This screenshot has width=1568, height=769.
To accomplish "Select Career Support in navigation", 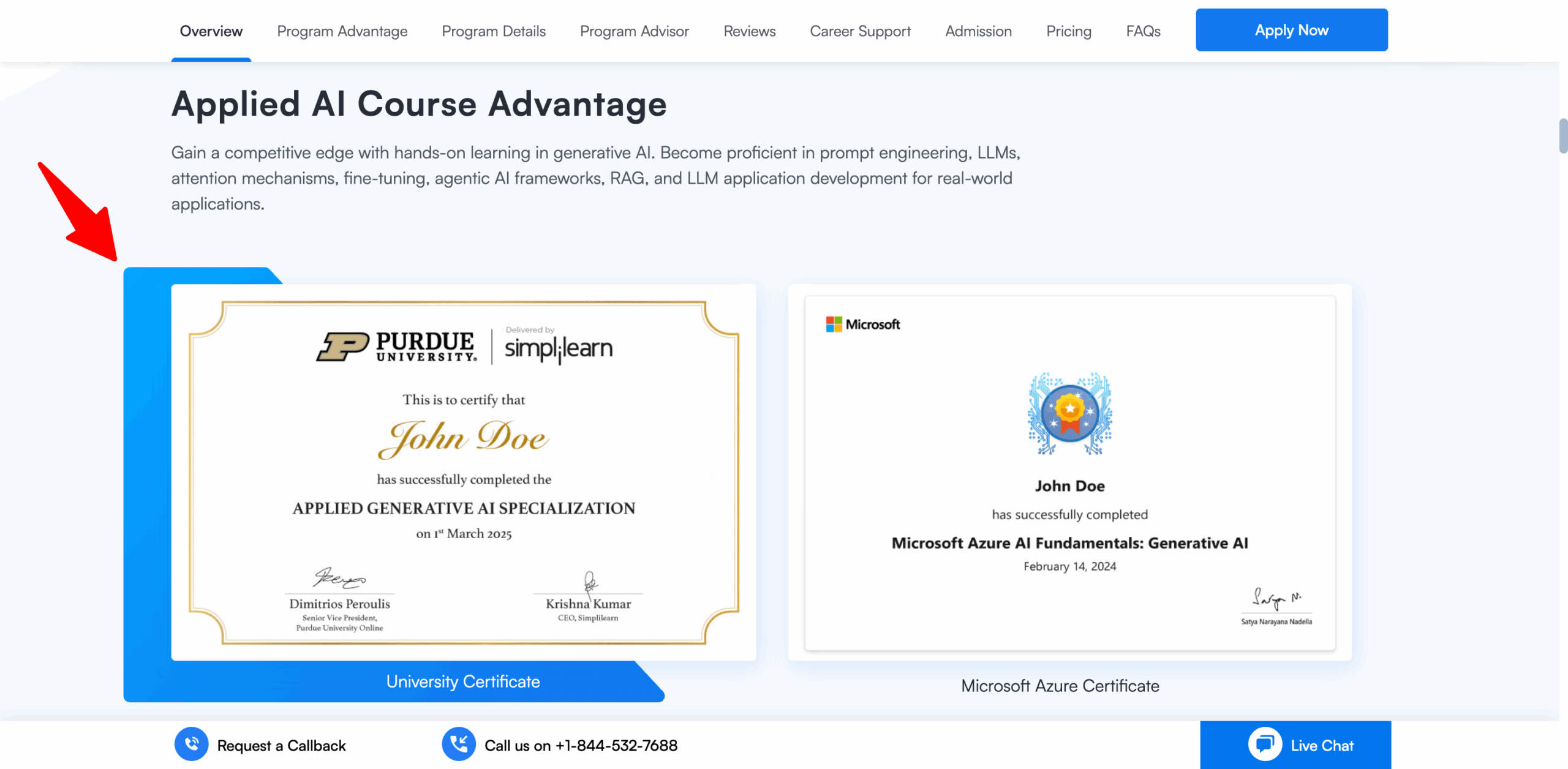I will 860,31.
